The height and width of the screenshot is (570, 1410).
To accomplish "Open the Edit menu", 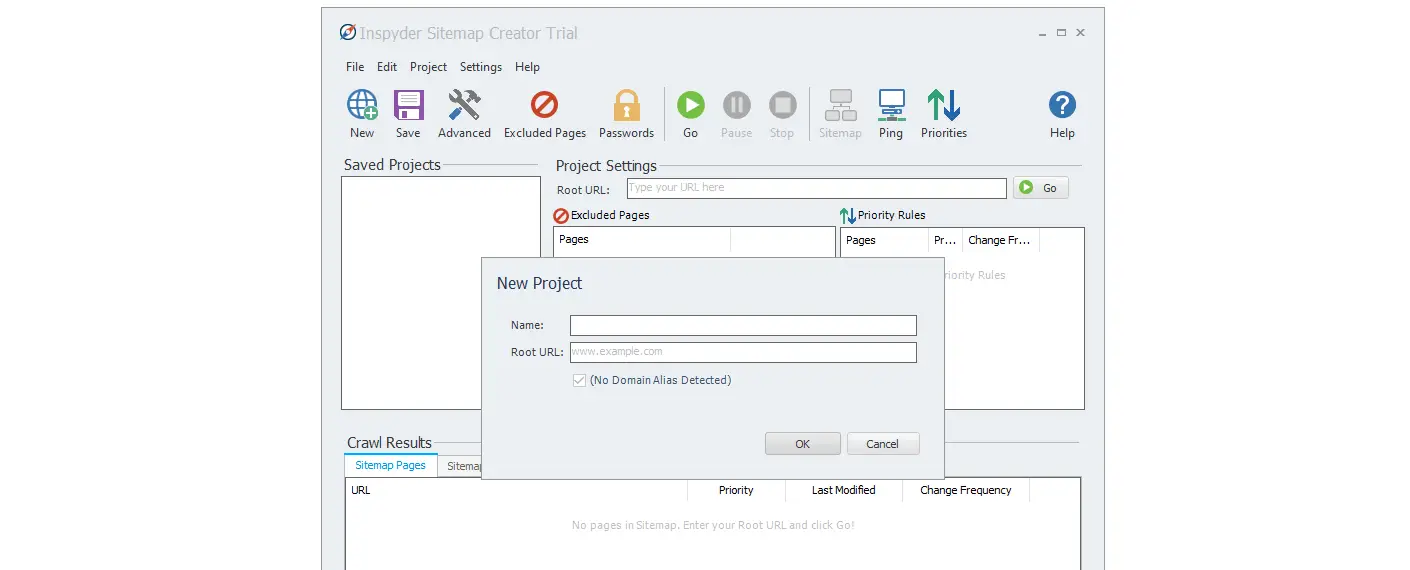I will 387,67.
